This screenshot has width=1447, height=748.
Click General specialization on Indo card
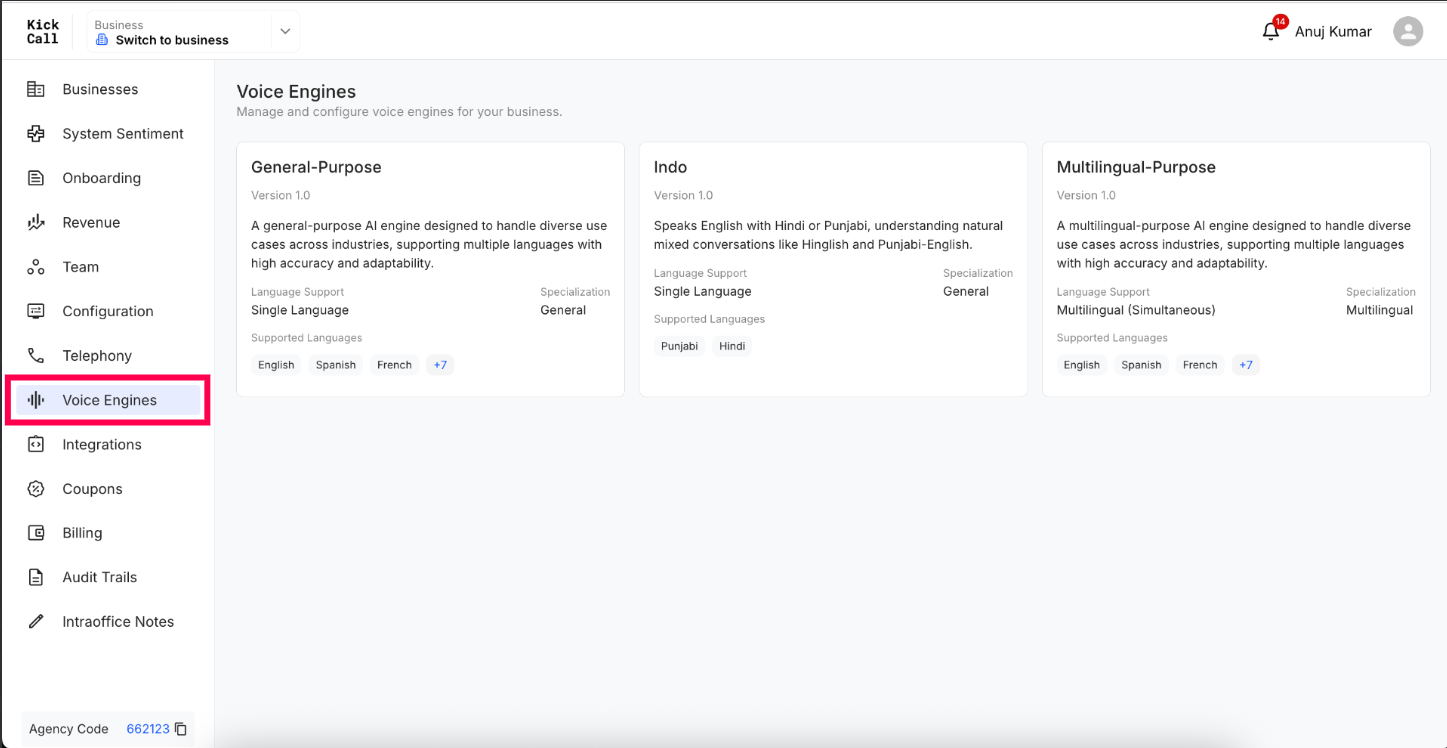(966, 291)
